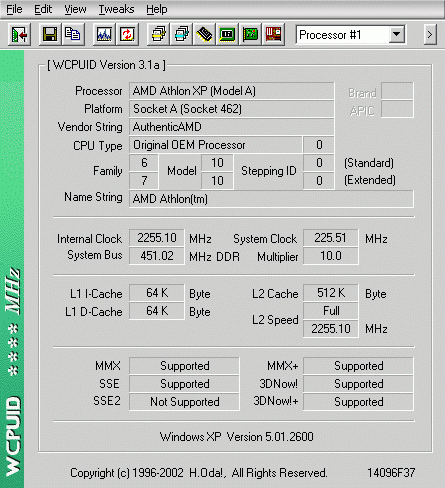Screen dimensions: 445x488
Task: Click the Name String value AMD Athlon(tm)
Action: coord(271,199)
